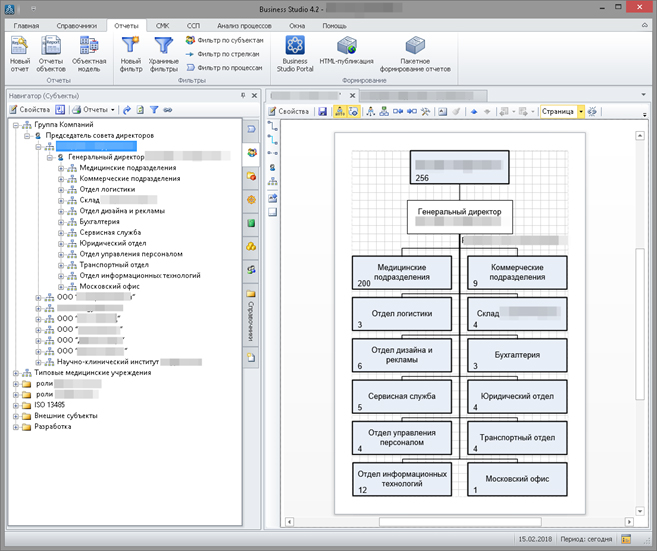Image resolution: width=657 pixels, height=551 pixels.
Task: Open the Отчеты dropdown in Navigator toolbar
Action: coord(94,109)
